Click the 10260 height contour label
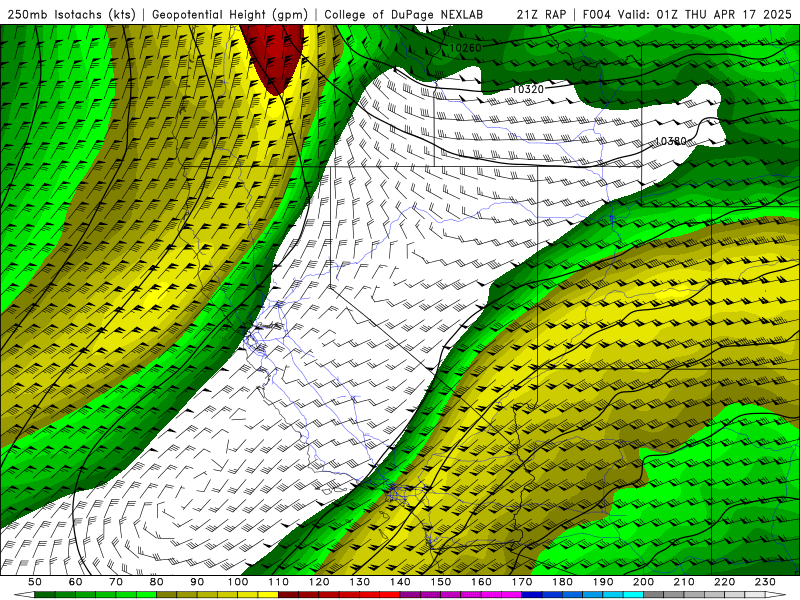The width and height of the screenshot is (800, 600). [465, 48]
